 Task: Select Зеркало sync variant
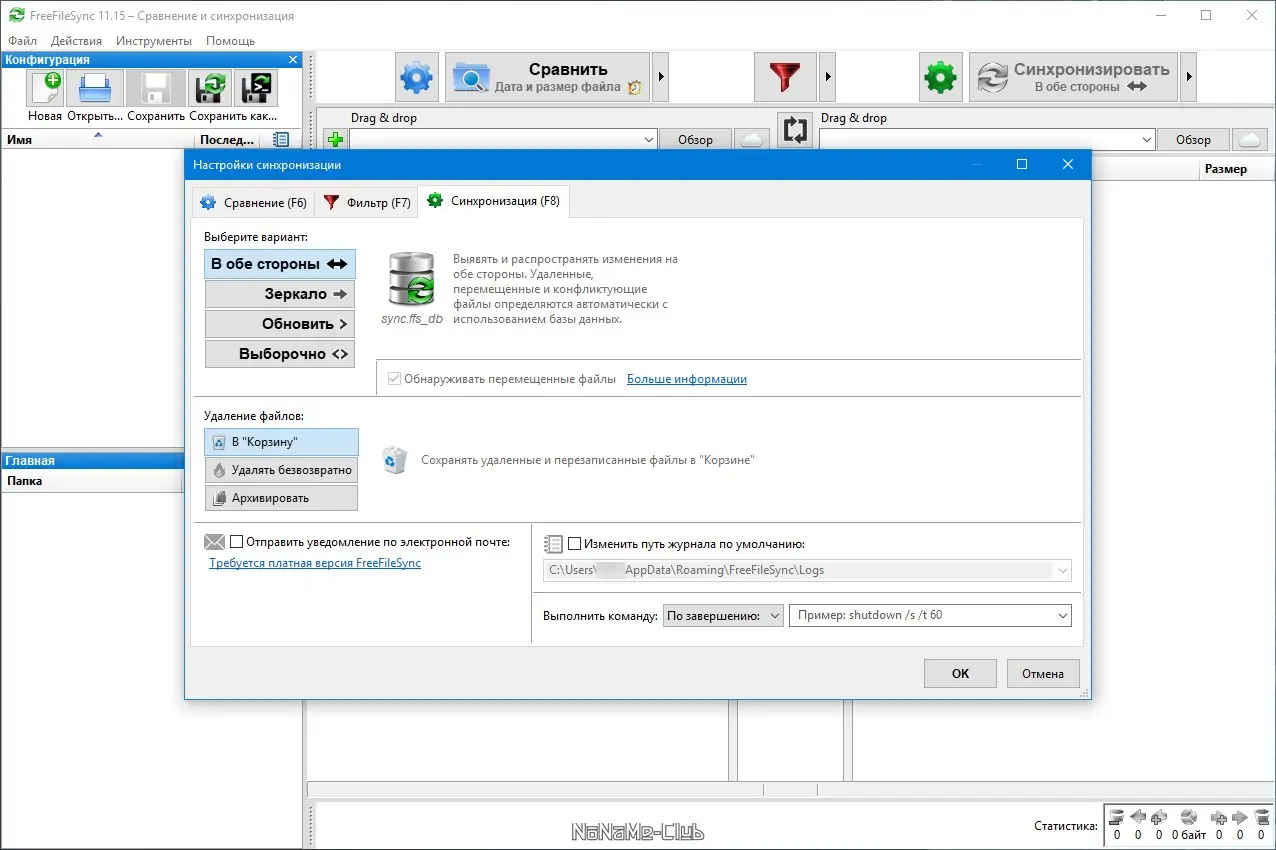click(280, 294)
